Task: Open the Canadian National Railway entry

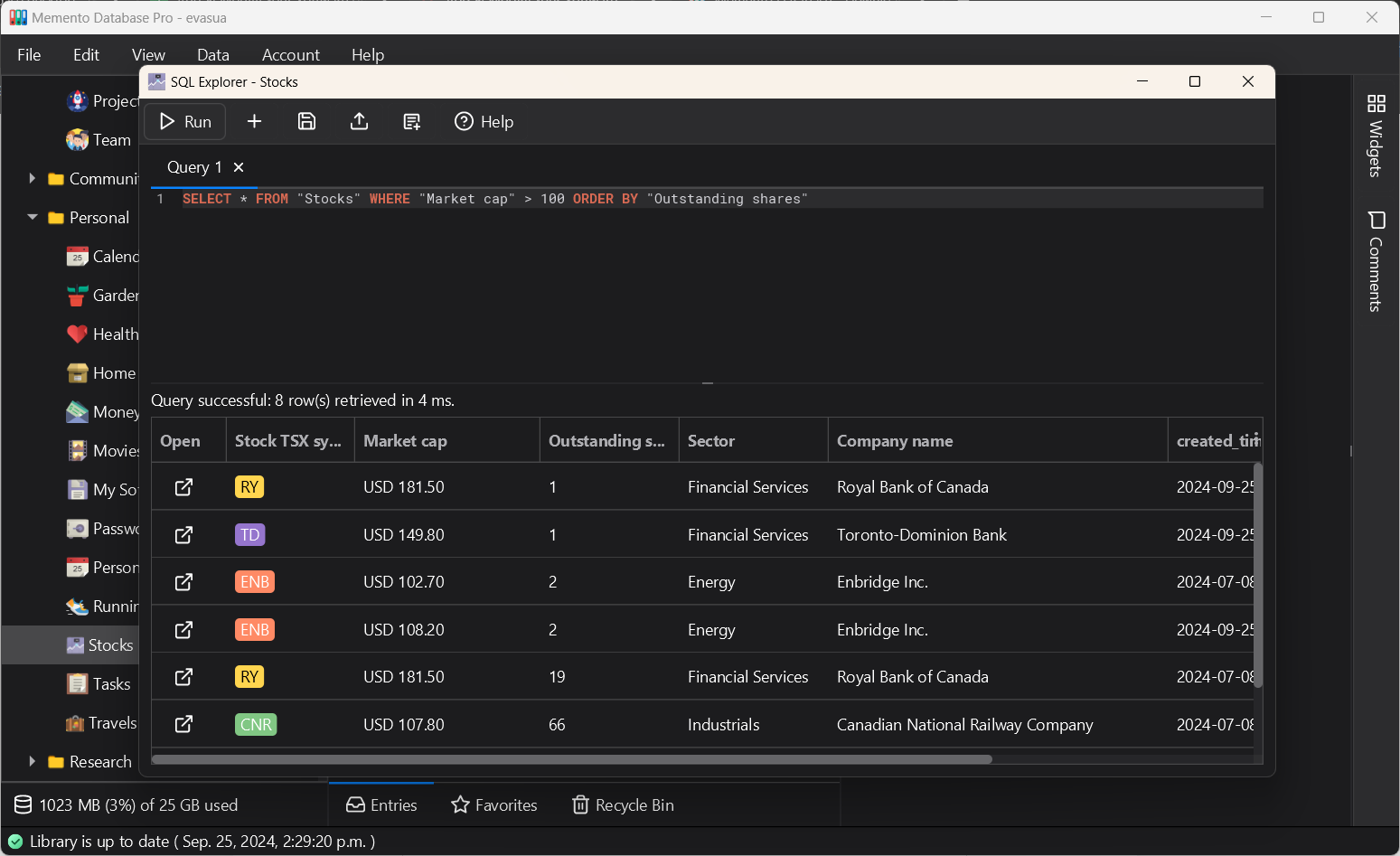Action: point(183,724)
